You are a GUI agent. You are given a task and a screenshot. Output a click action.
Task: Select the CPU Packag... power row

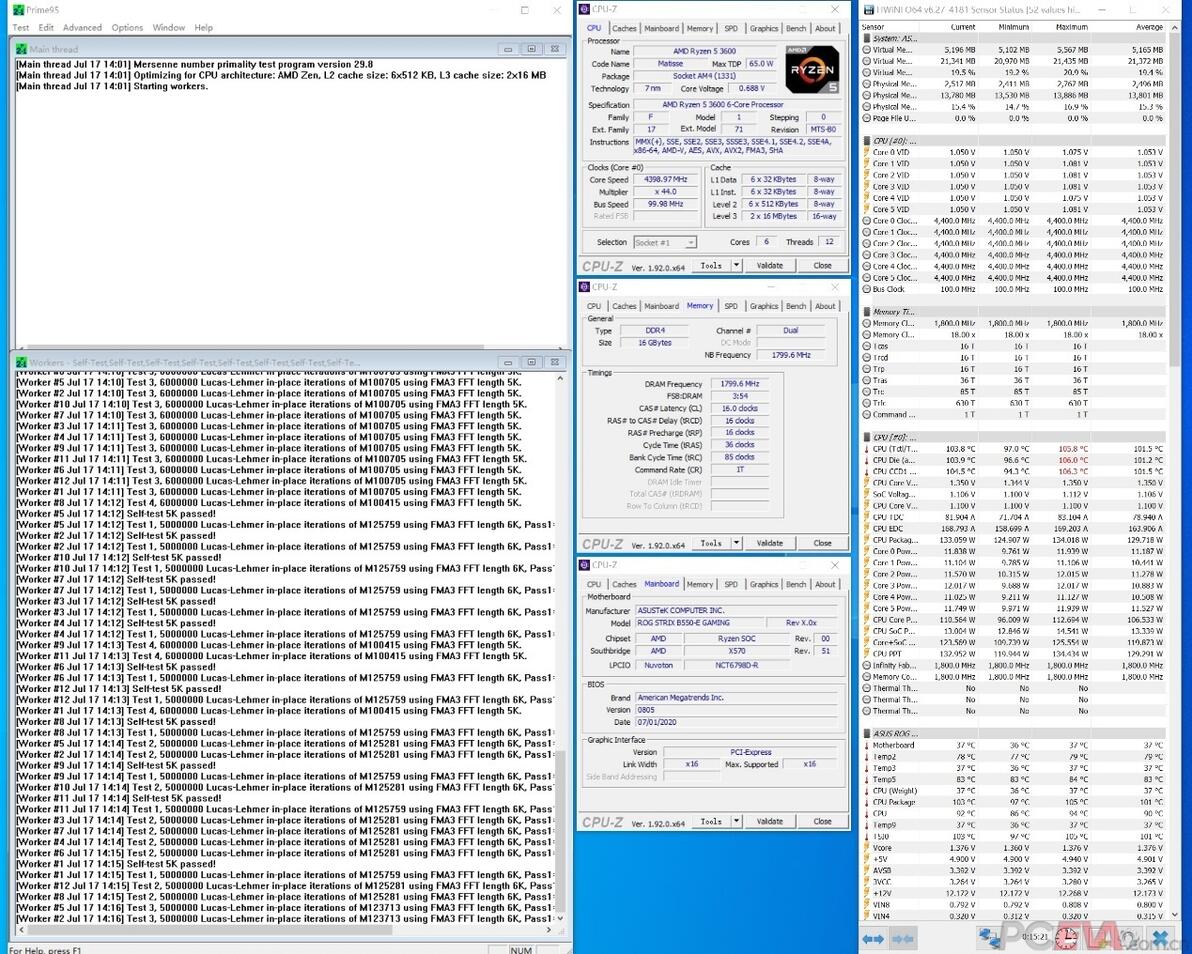tap(1013, 540)
